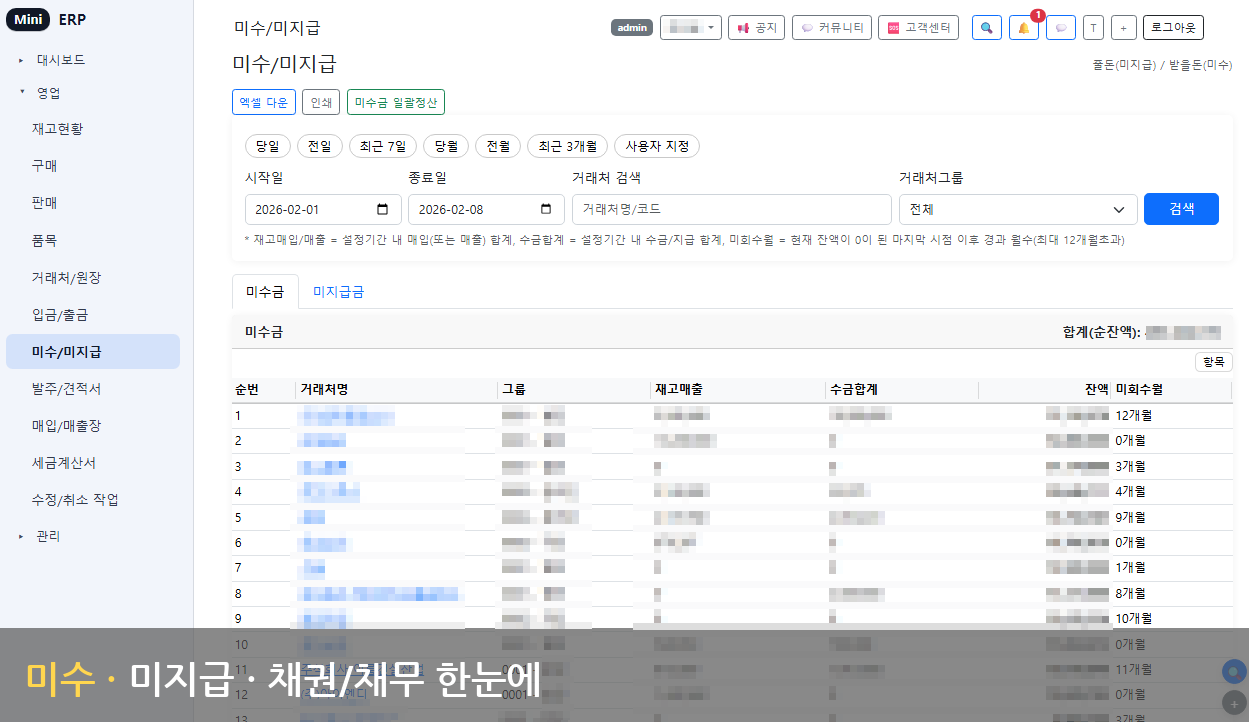Go to 판매 in sidebar
Screen dimensions: 1249x722
(x=44, y=203)
